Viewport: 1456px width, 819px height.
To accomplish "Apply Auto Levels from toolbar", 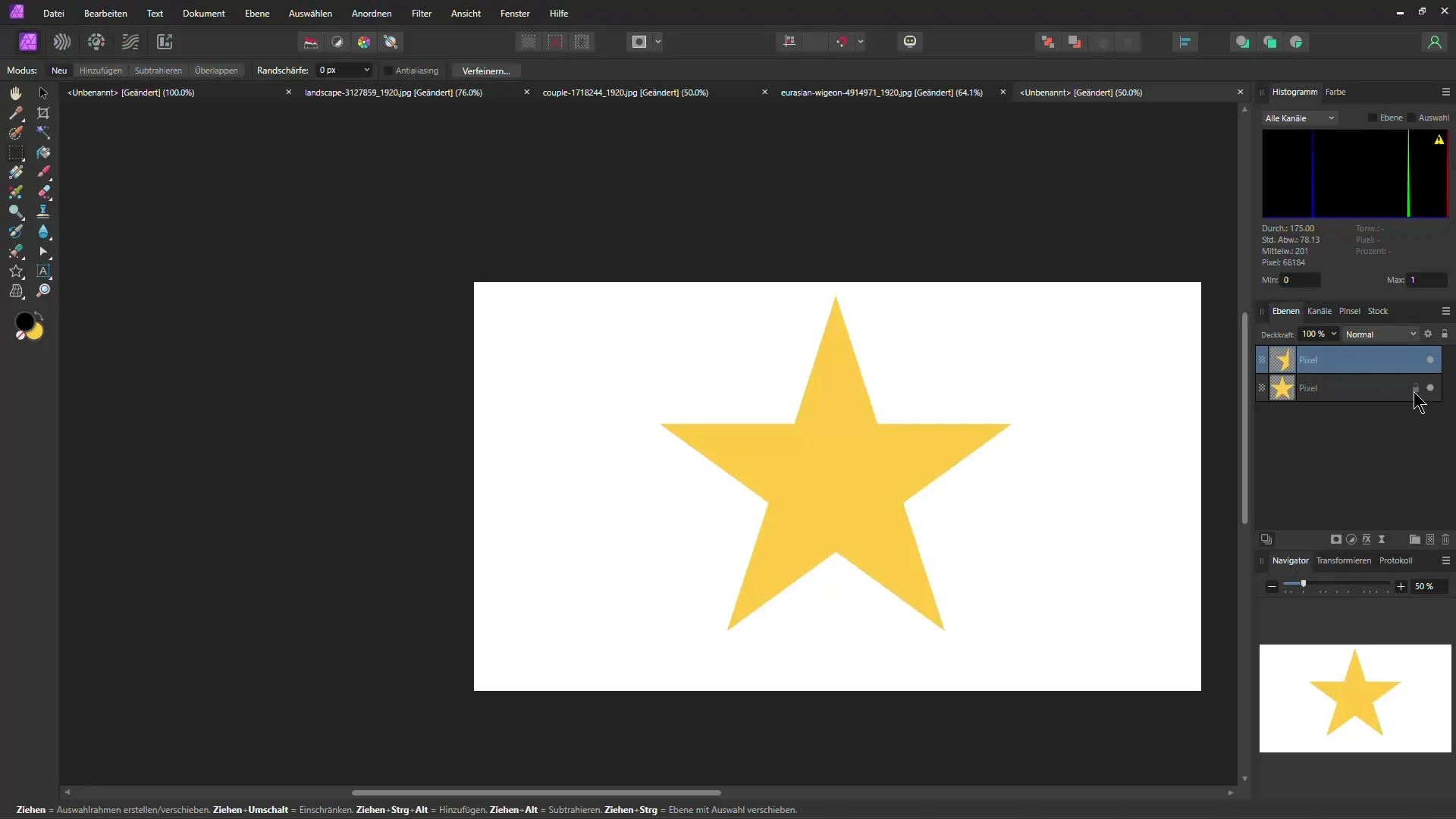I will tap(311, 42).
